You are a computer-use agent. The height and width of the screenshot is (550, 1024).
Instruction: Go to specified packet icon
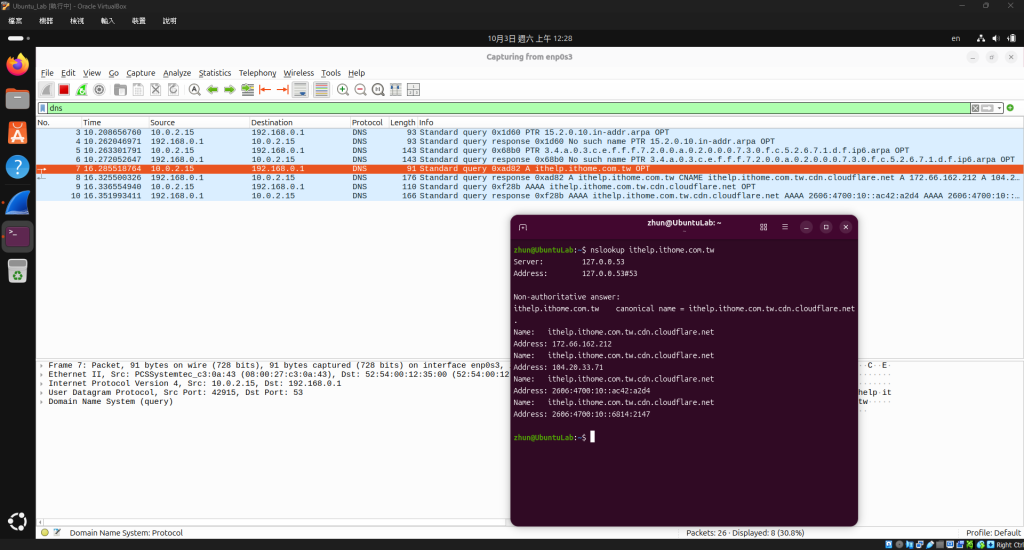pyautogui.click(x=248, y=90)
